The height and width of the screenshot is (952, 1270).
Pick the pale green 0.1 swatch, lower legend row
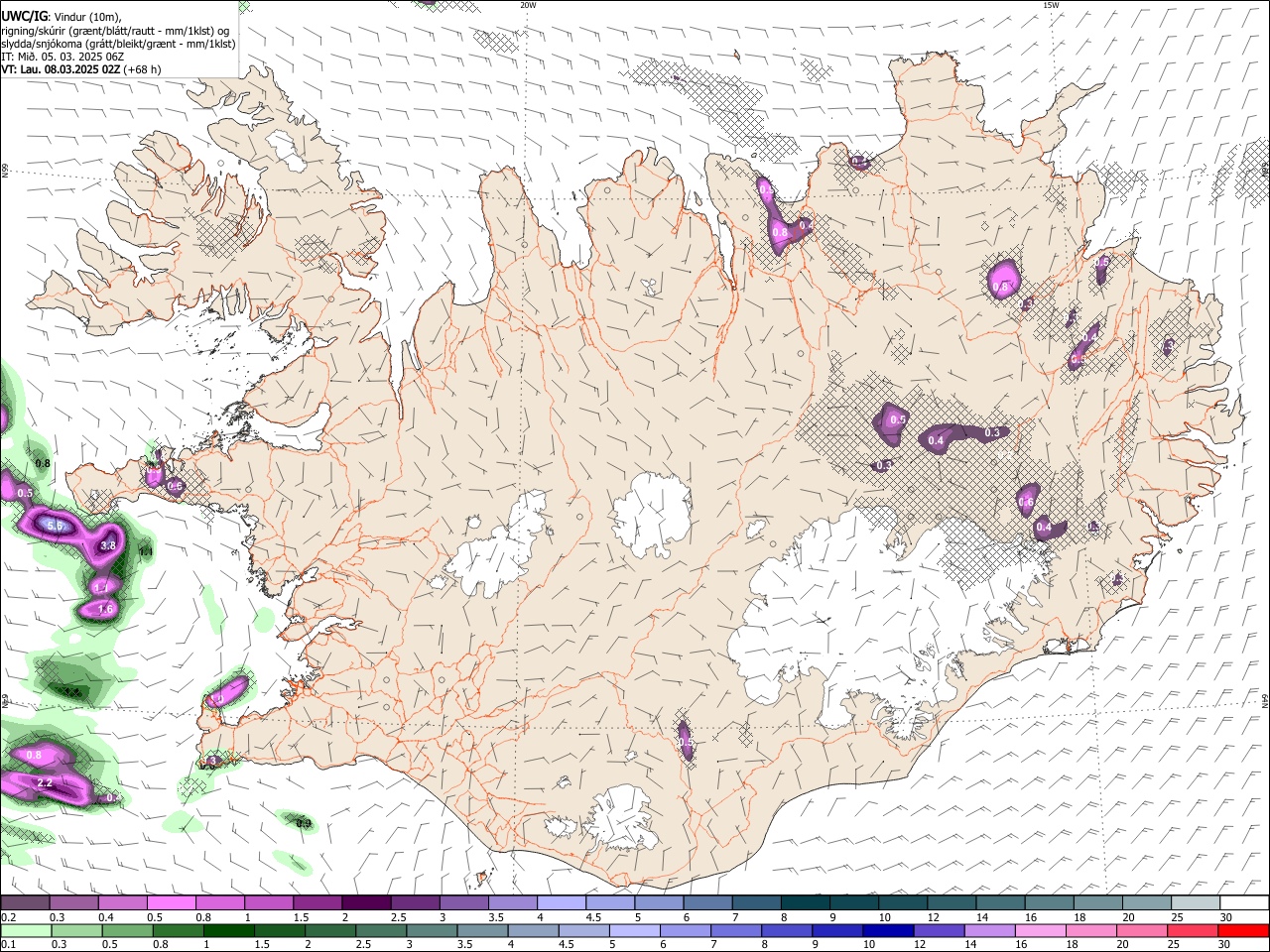(x=25, y=931)
